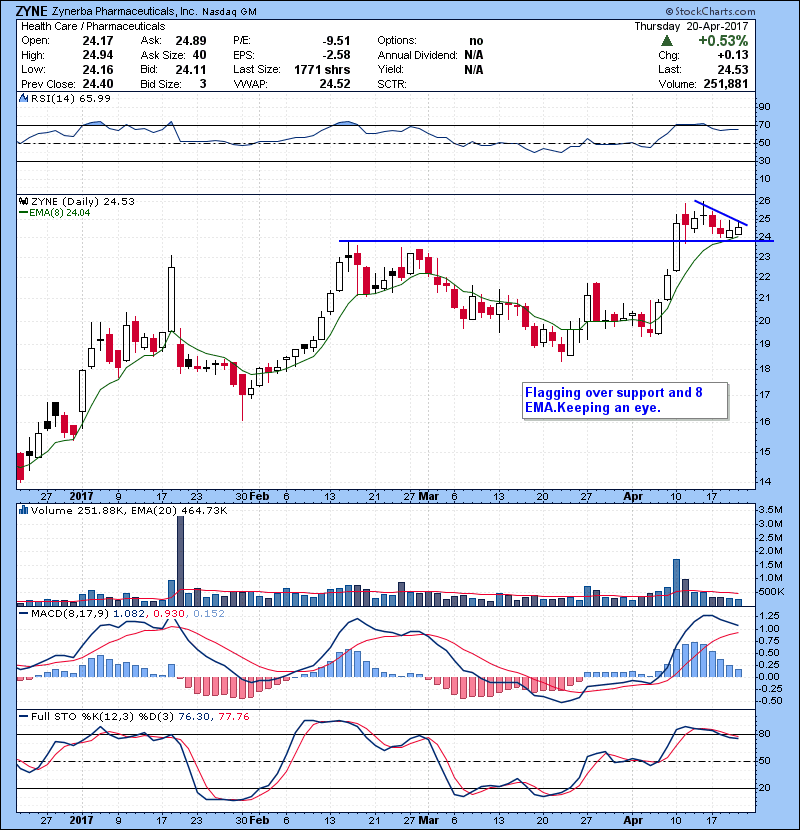Click the tallest volume spike bar in January
Image resolution: width=800 pixels, height=830 pixels.
(x=180, y=561)
